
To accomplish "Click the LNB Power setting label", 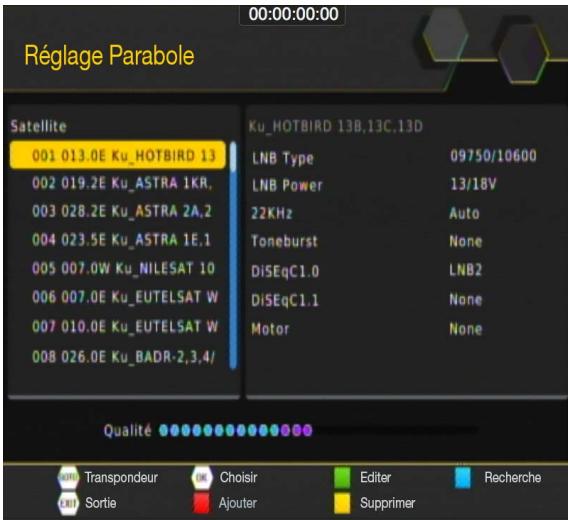I will [287, 186].
